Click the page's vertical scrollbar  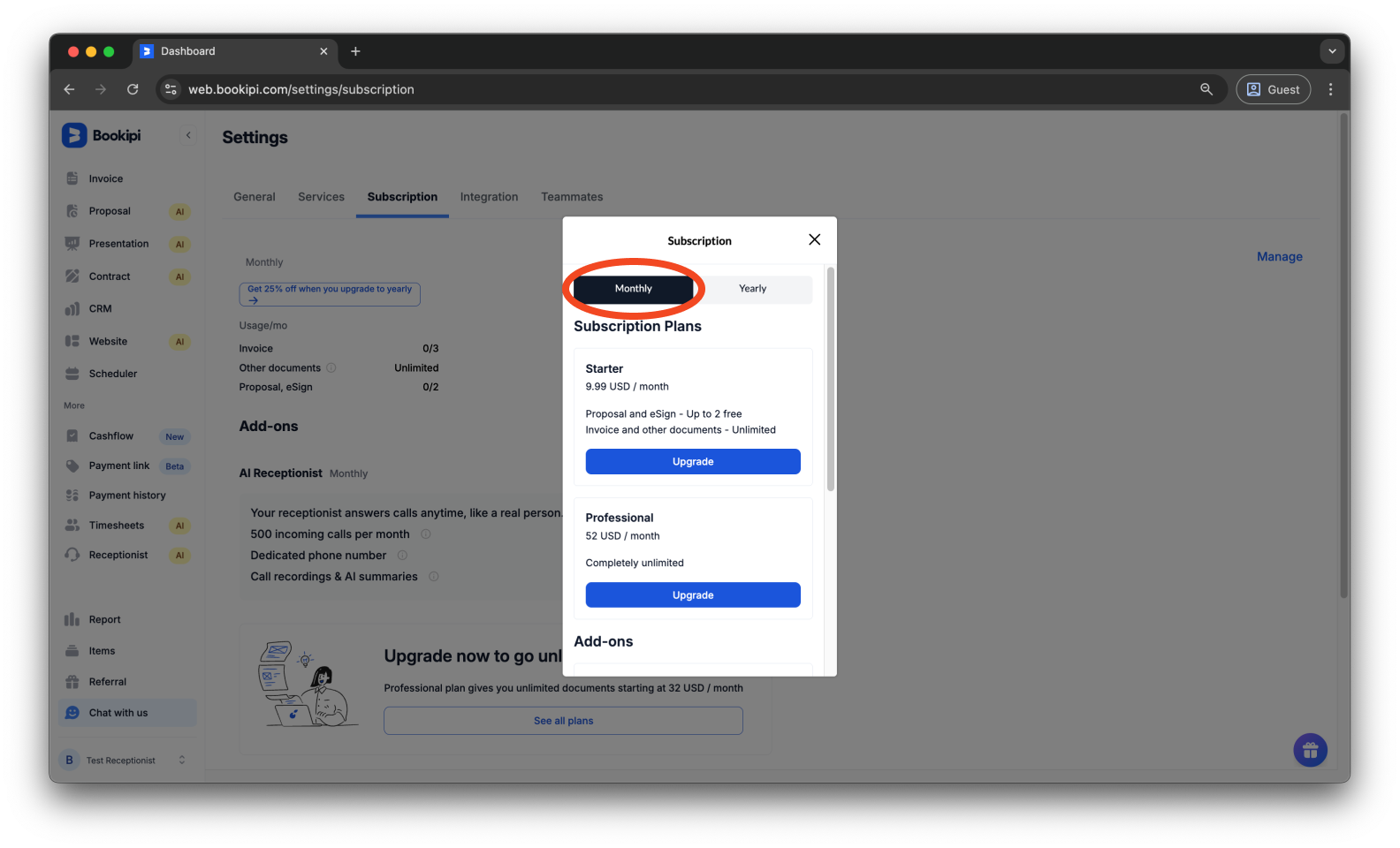pyautogui.click(x=1344, y=357)
